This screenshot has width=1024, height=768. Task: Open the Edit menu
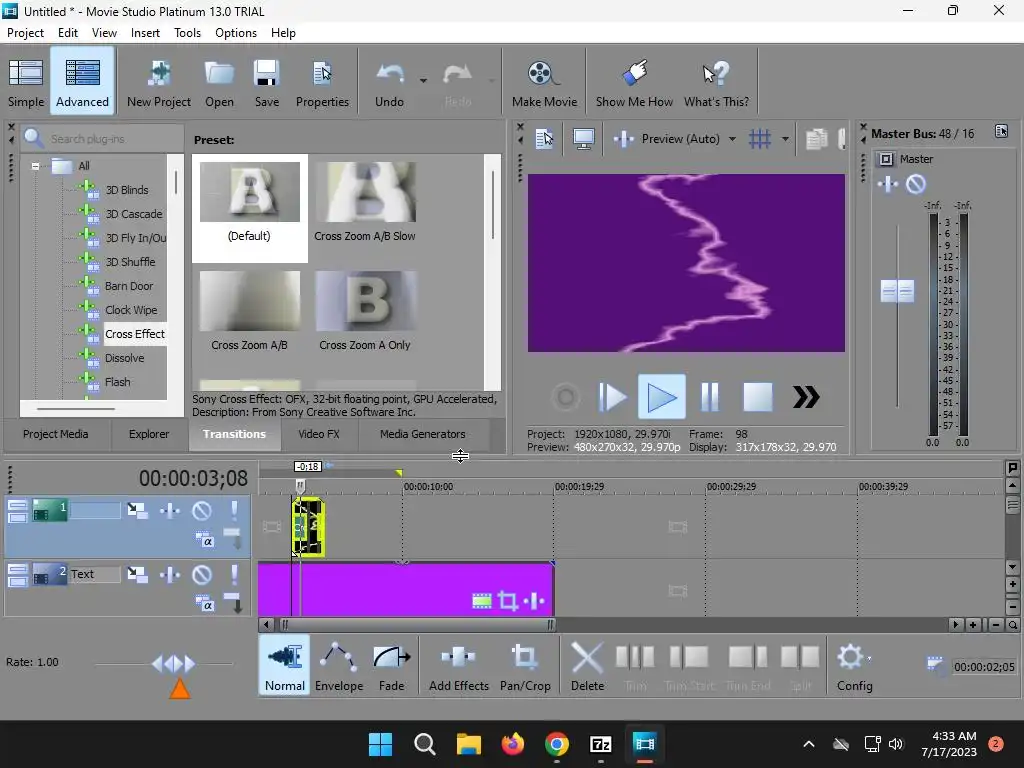tap(67, 33)
